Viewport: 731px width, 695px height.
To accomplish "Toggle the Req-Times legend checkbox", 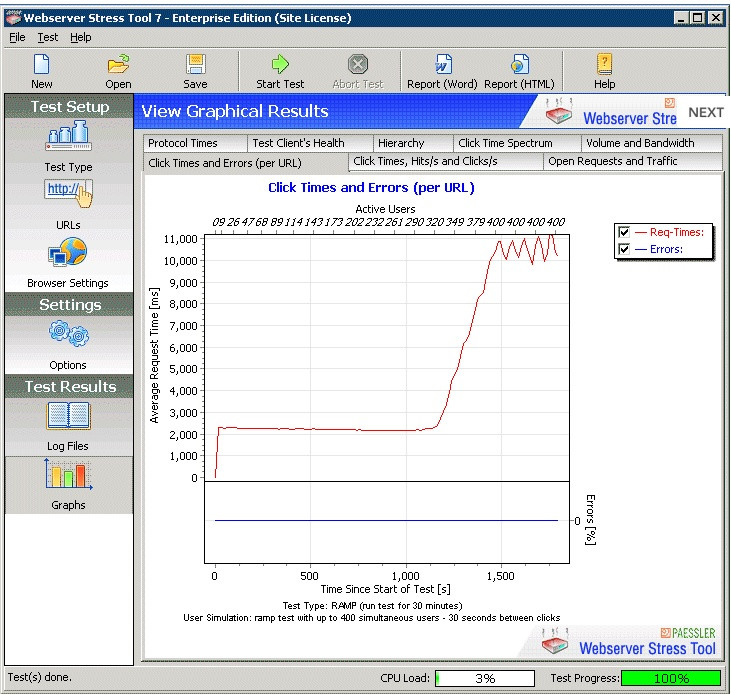I will 624,232.
